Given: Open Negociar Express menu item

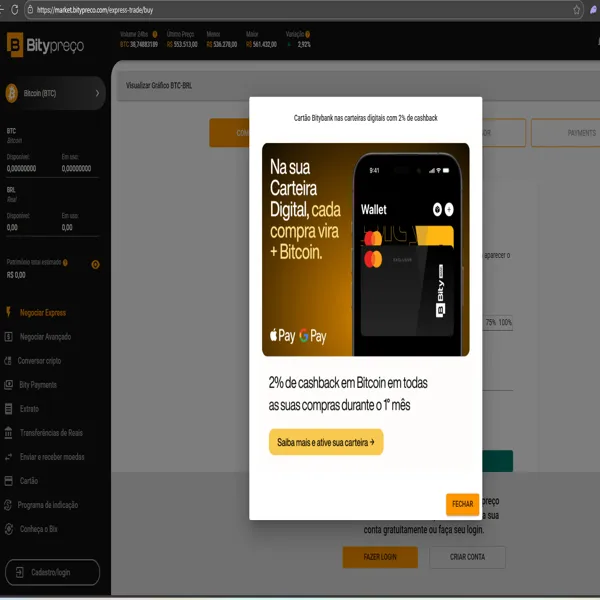Looking at the screenshot, I should [42, 313].
